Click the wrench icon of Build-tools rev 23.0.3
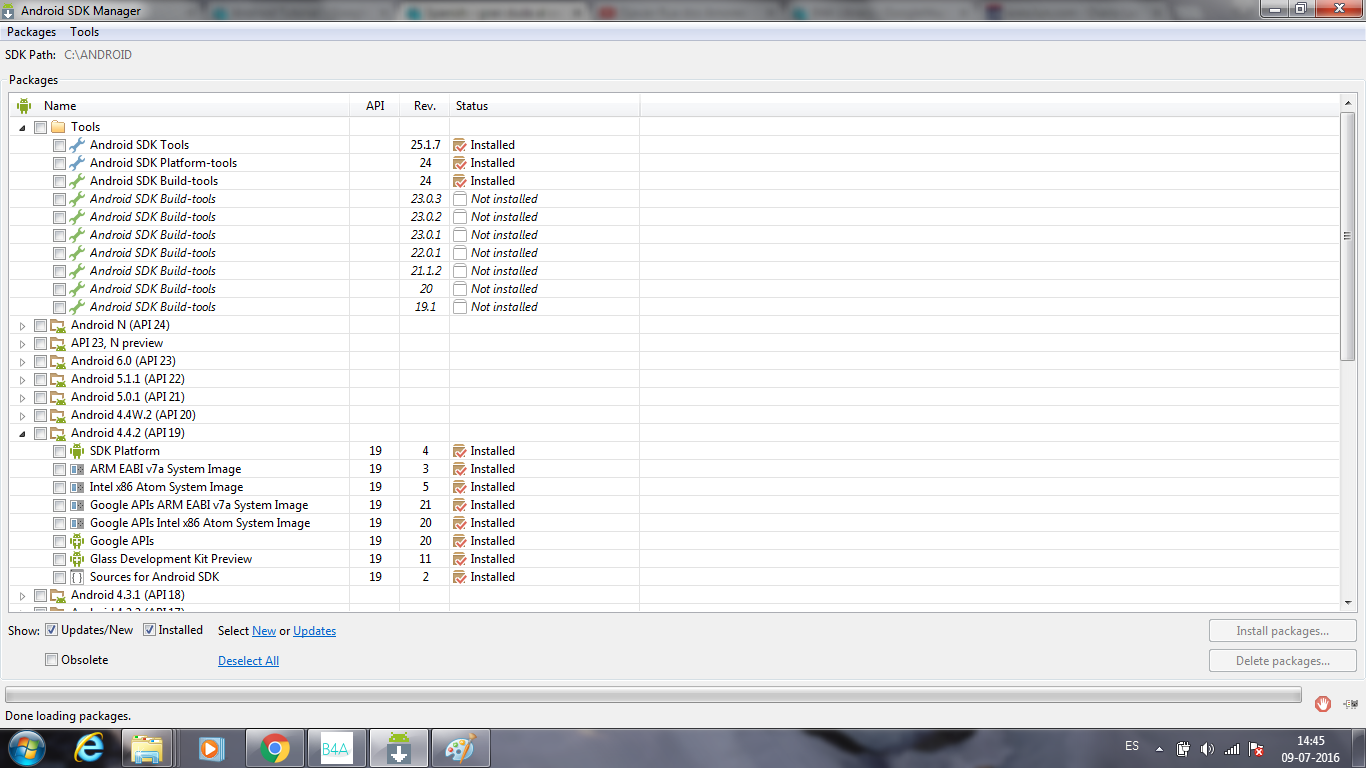 (77, 199)
